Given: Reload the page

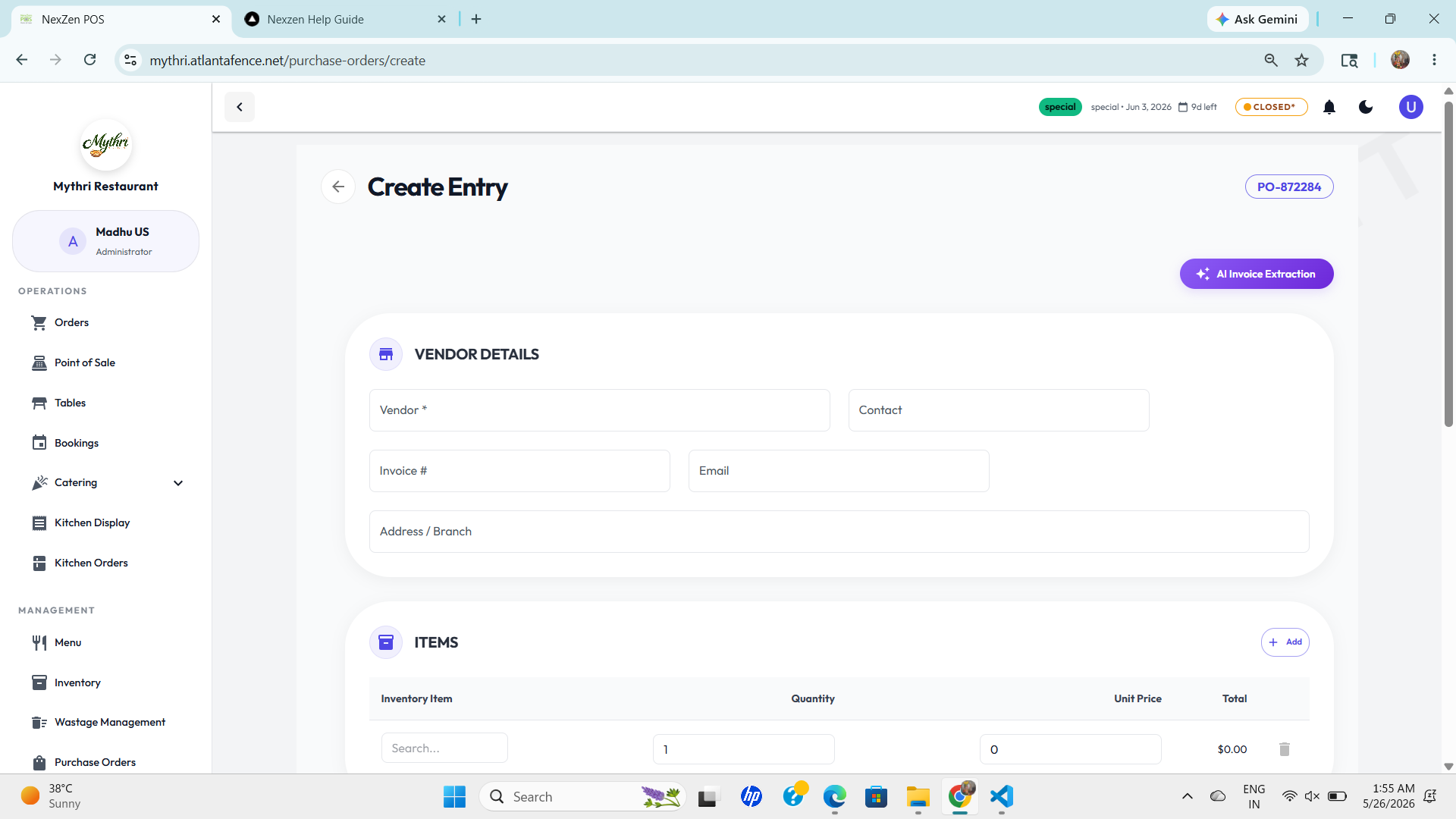Looking at the screenshot, I should coord(89,60).
